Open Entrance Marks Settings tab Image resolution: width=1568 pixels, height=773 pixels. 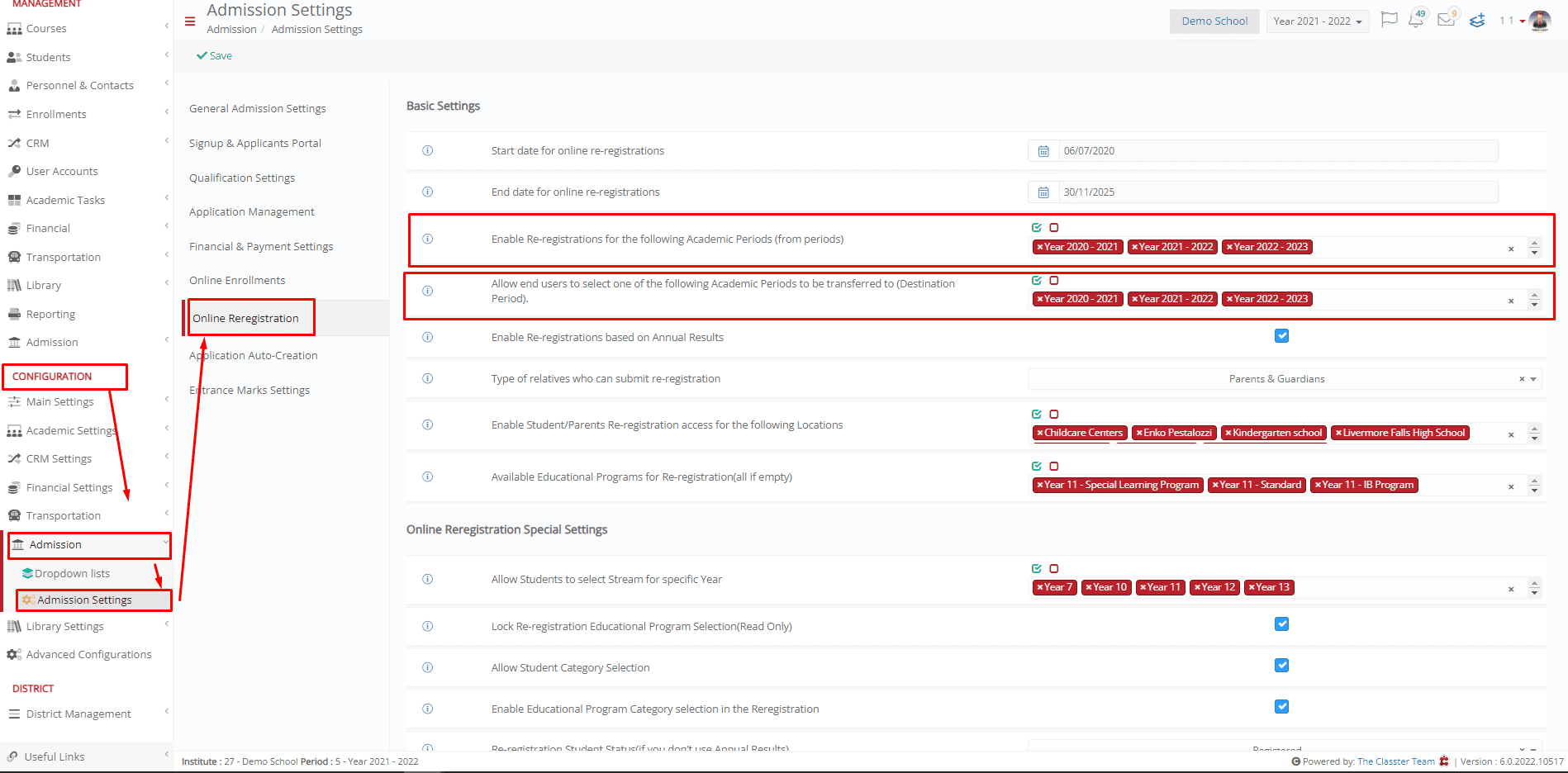[249, 390]
